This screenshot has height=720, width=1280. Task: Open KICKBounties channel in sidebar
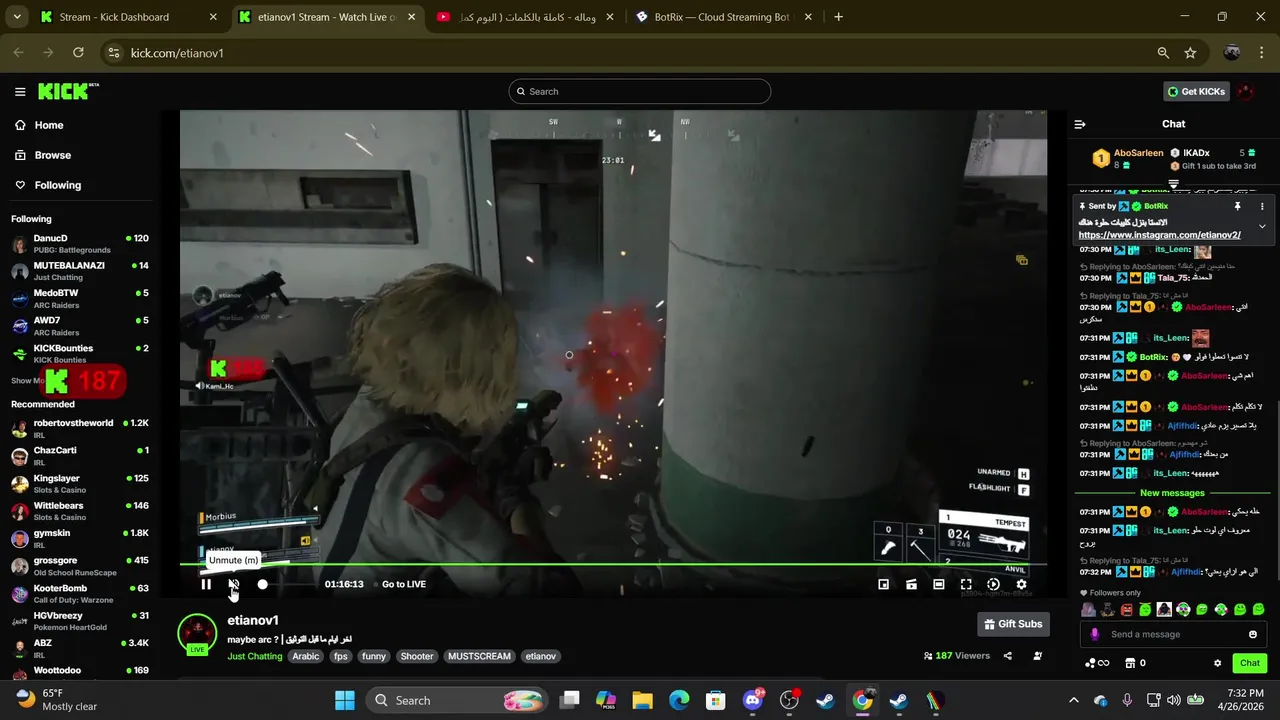point(80,353)
